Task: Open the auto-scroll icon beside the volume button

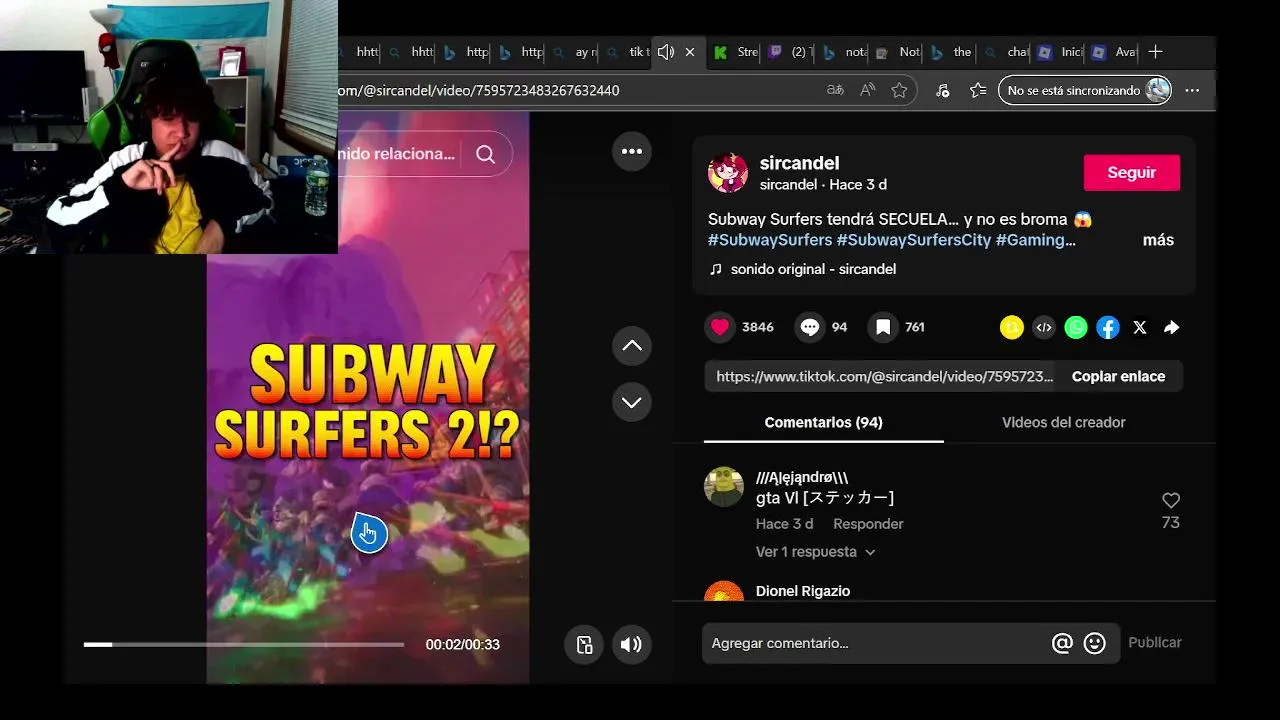Action: pos(585,644)
